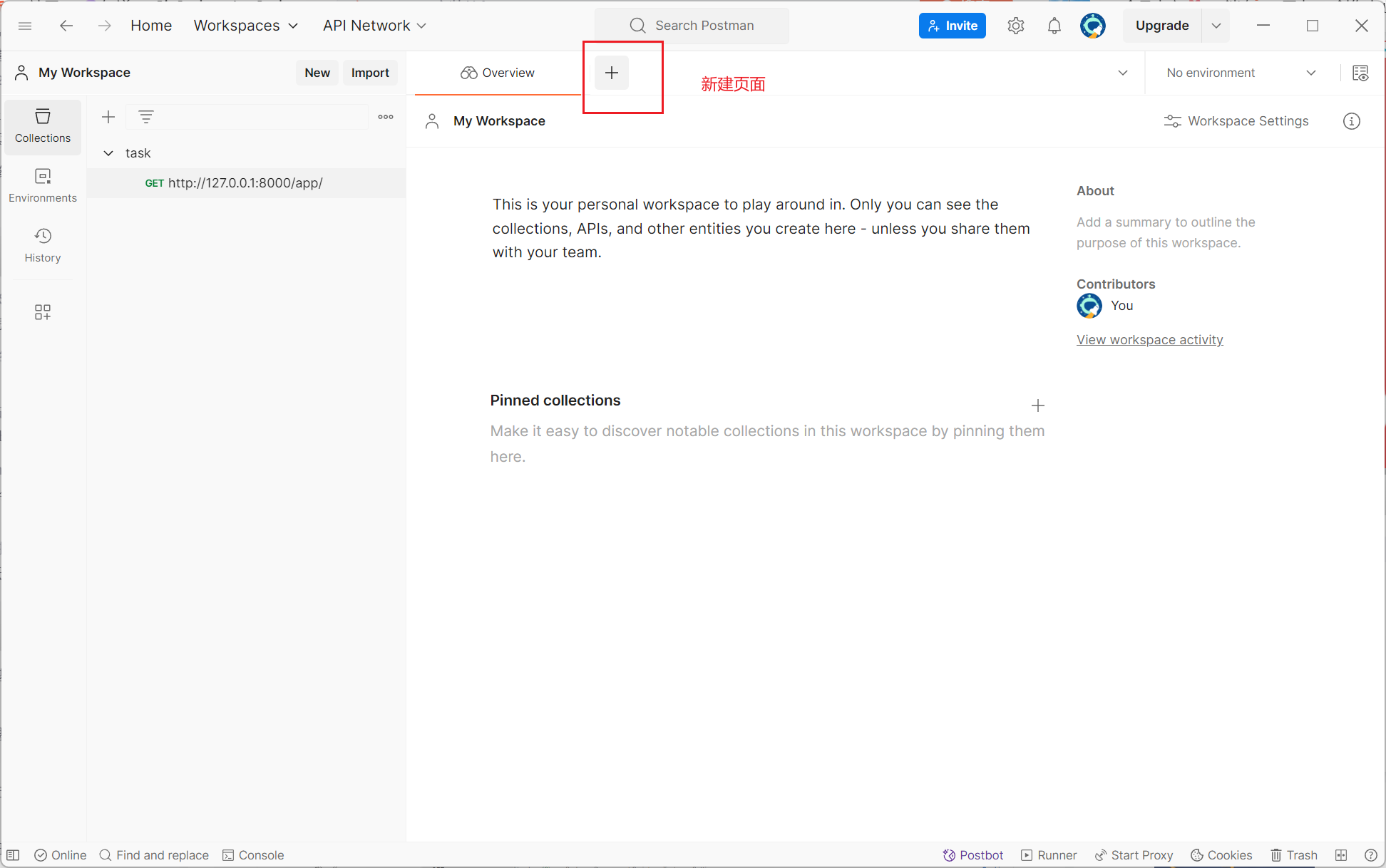1386x868 pixels.
Task: Go forward with the right arrow
Action: coord(105,26)
